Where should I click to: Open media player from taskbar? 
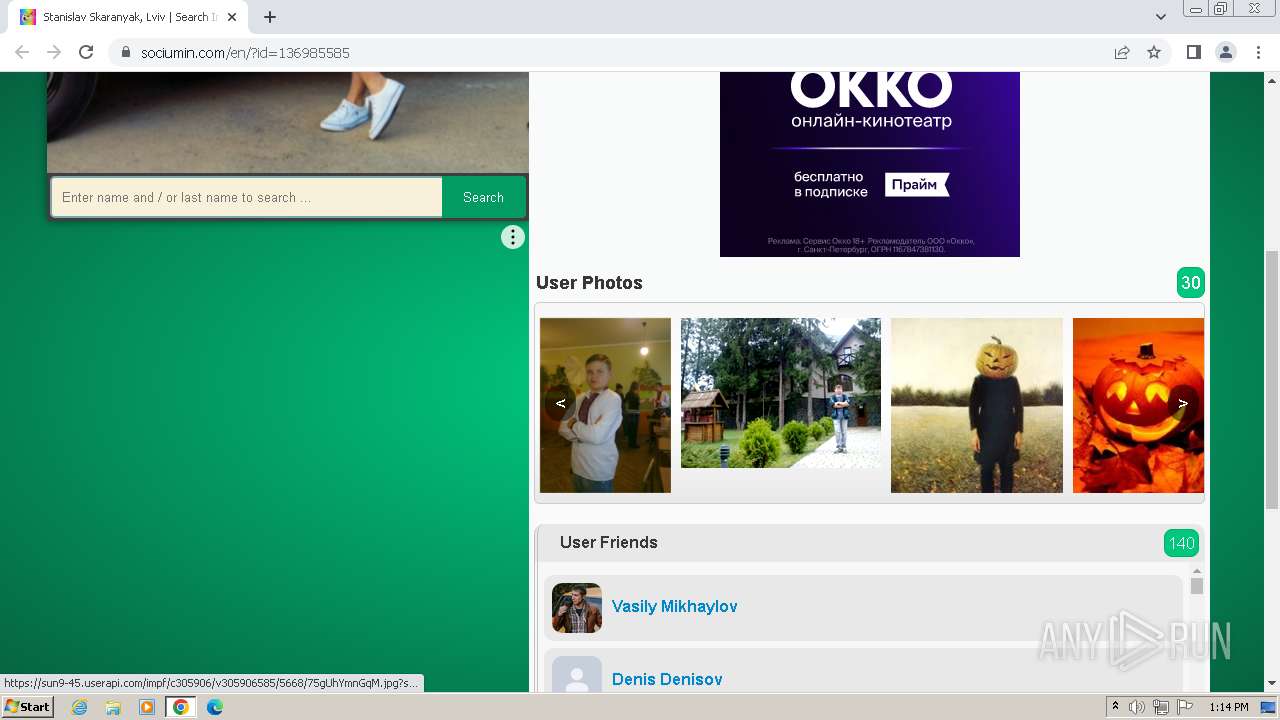(147, 707)
